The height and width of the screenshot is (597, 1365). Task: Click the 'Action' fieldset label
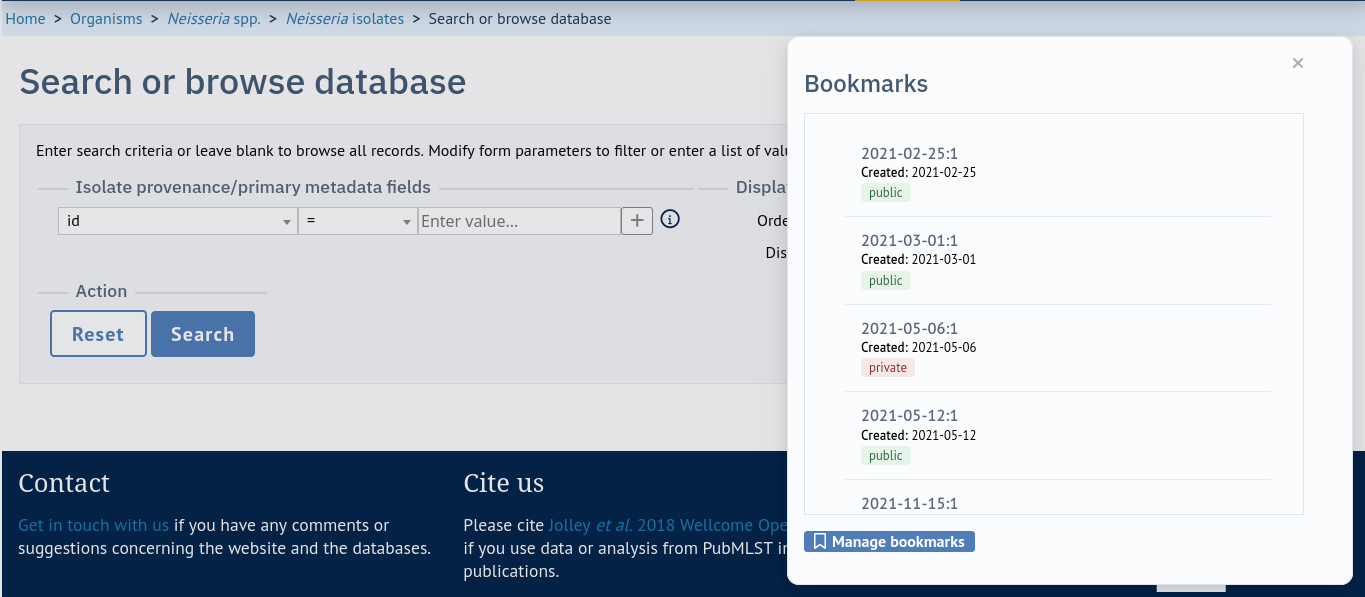click(101, 291)
